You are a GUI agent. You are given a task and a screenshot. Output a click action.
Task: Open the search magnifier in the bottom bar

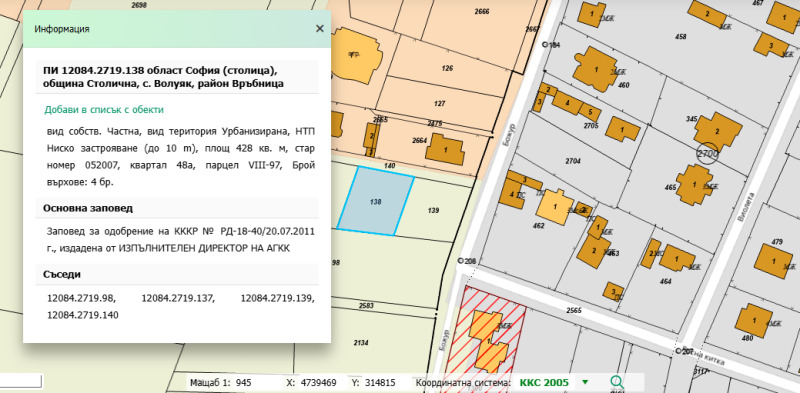tap(617, 382)
